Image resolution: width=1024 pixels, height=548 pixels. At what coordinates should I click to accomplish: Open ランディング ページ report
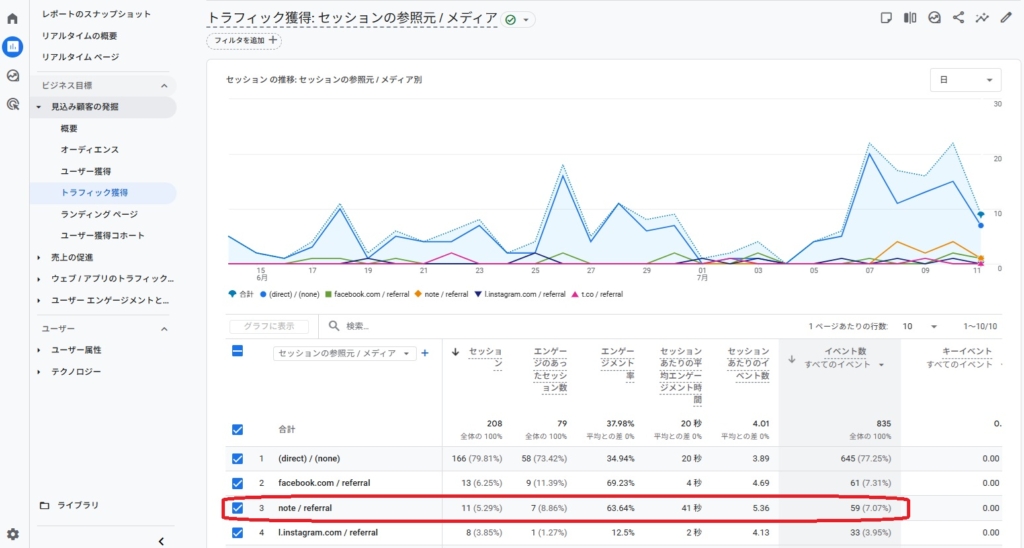click(x=99, y=214)
